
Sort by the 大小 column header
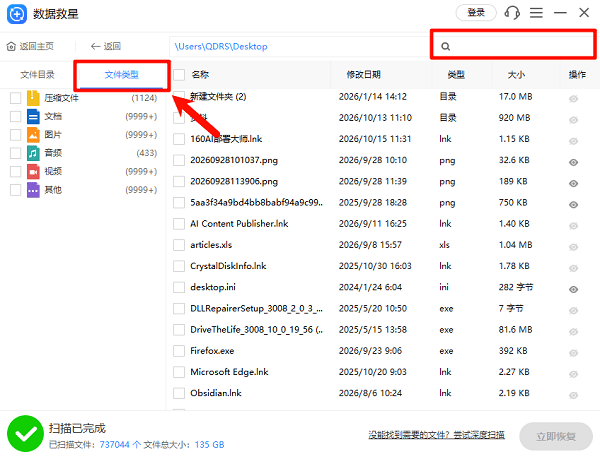tap(516, 75)
